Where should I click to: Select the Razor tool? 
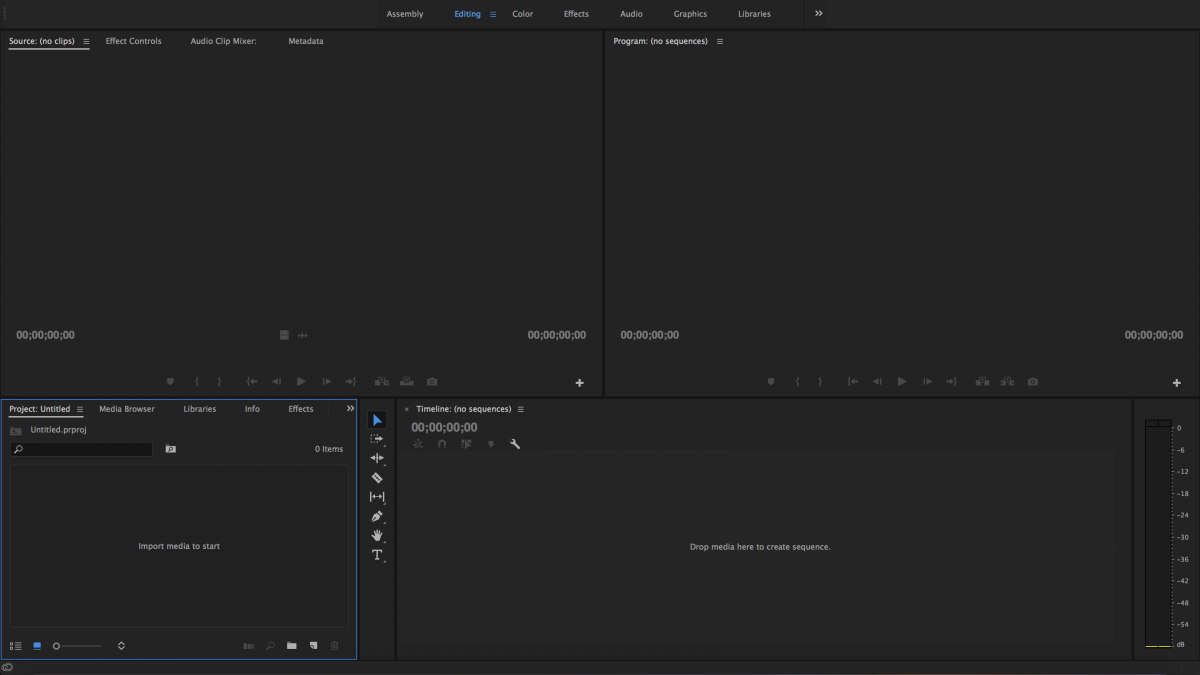pyautogui.click(x=377, y=478)
